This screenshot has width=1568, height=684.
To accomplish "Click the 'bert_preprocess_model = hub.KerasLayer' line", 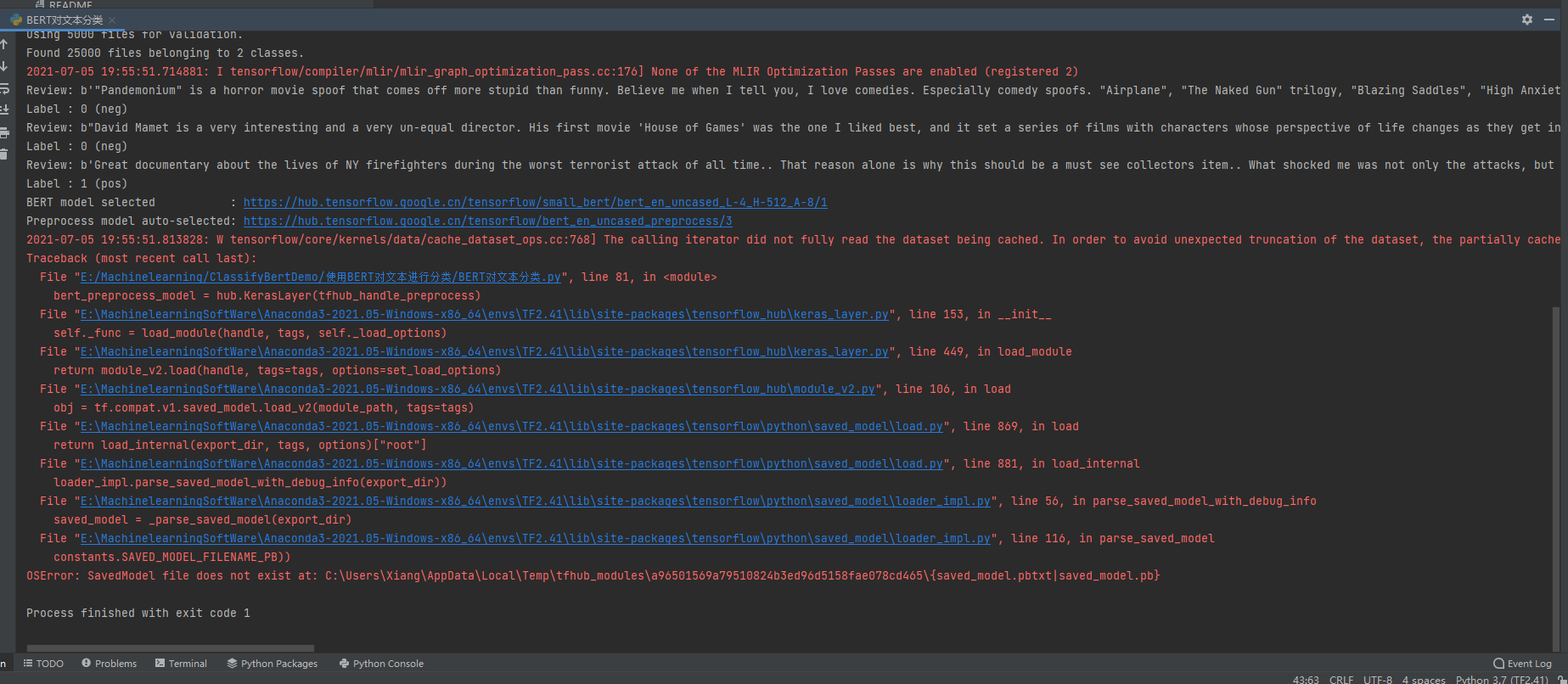I will [267, 295].
